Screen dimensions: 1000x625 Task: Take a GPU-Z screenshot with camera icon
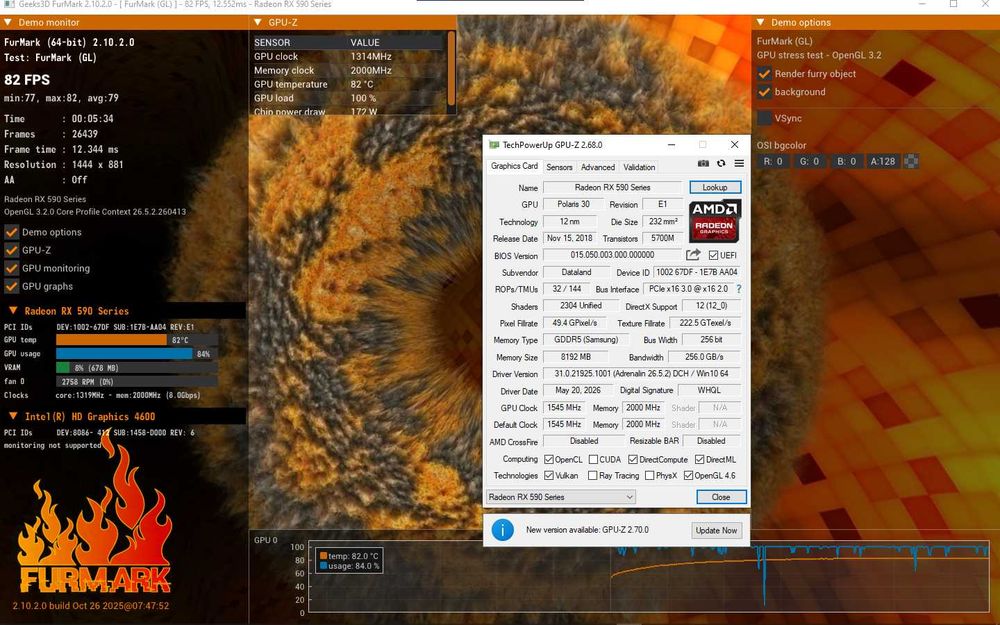[x=703, y=163]
